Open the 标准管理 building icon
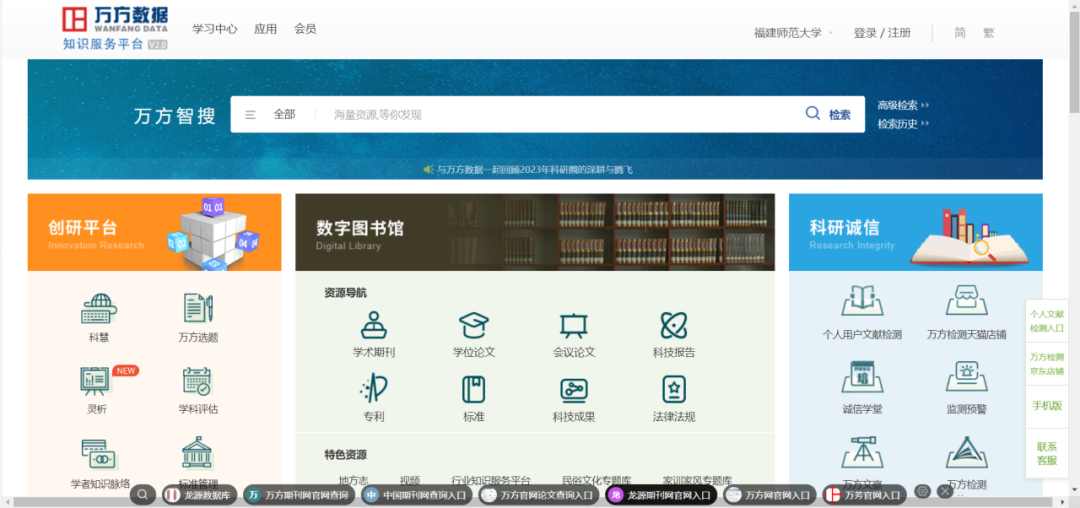Viewport: 1080px width, 508px height. (x=198, y=452)
